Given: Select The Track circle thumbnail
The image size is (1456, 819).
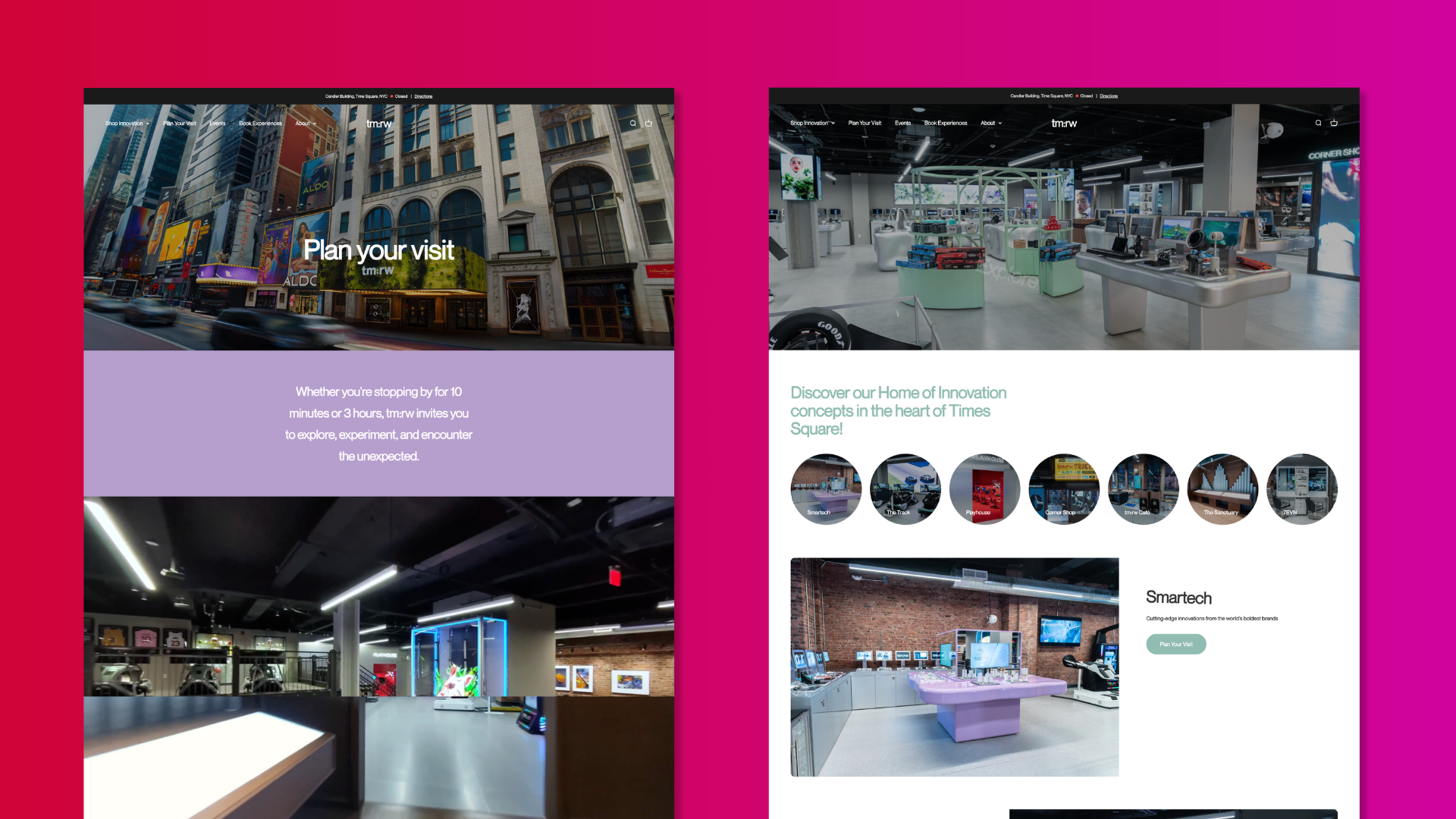Looking at the screenshot, I should [x=905, y=489].
